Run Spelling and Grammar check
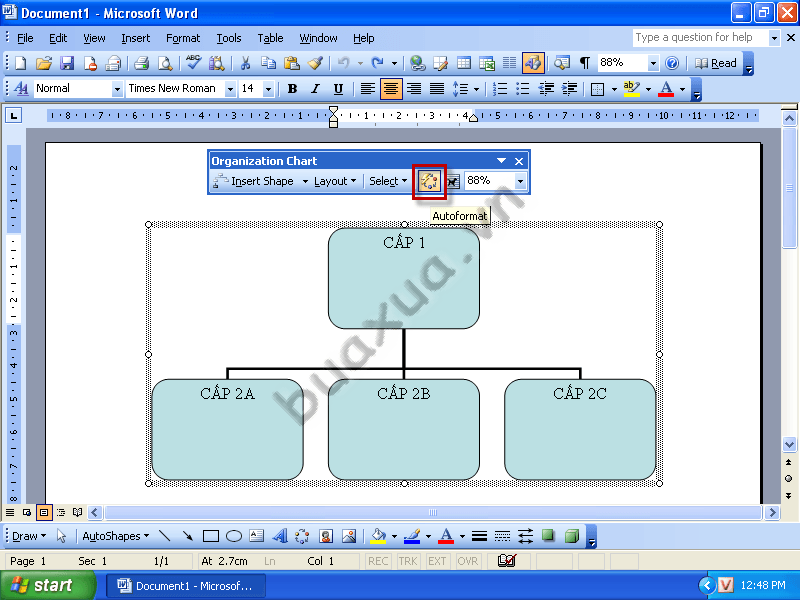This screenshot has width=800, height=600. [x=193, y=63]
